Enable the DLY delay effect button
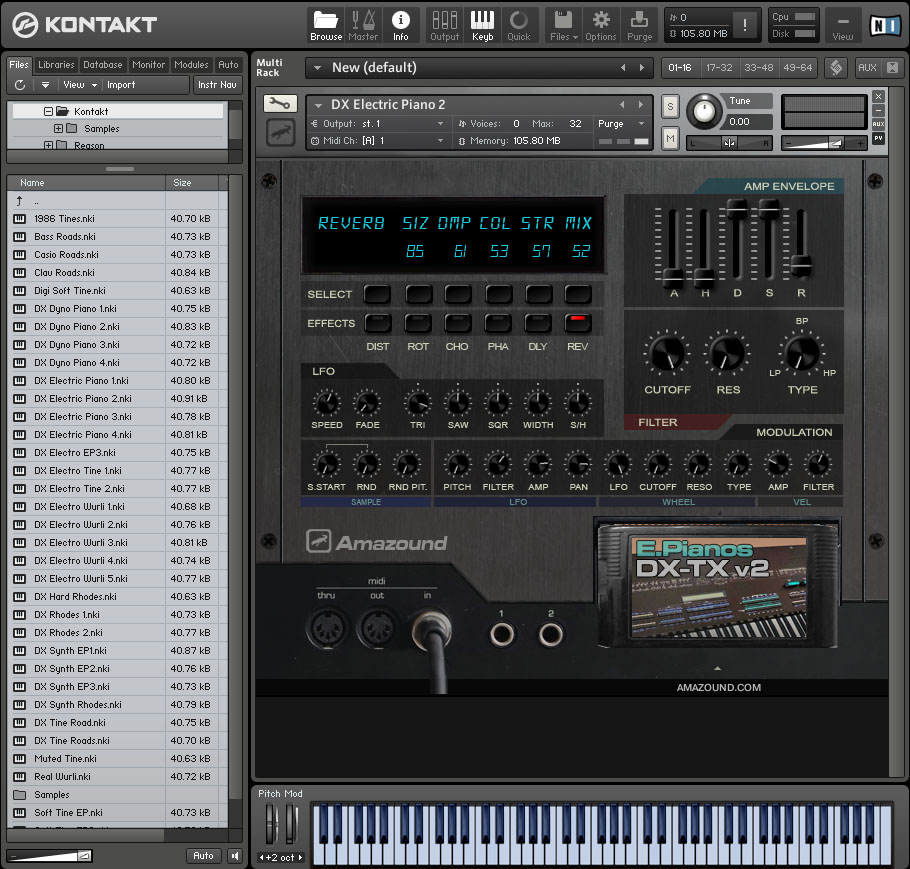Image resolution: width=910 pixels, height=869 pixels. coord(537,323)
